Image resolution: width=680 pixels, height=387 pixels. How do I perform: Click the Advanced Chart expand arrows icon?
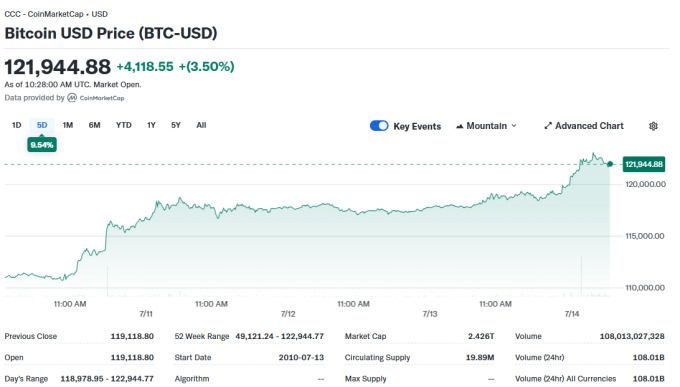(x=548, y=126)
